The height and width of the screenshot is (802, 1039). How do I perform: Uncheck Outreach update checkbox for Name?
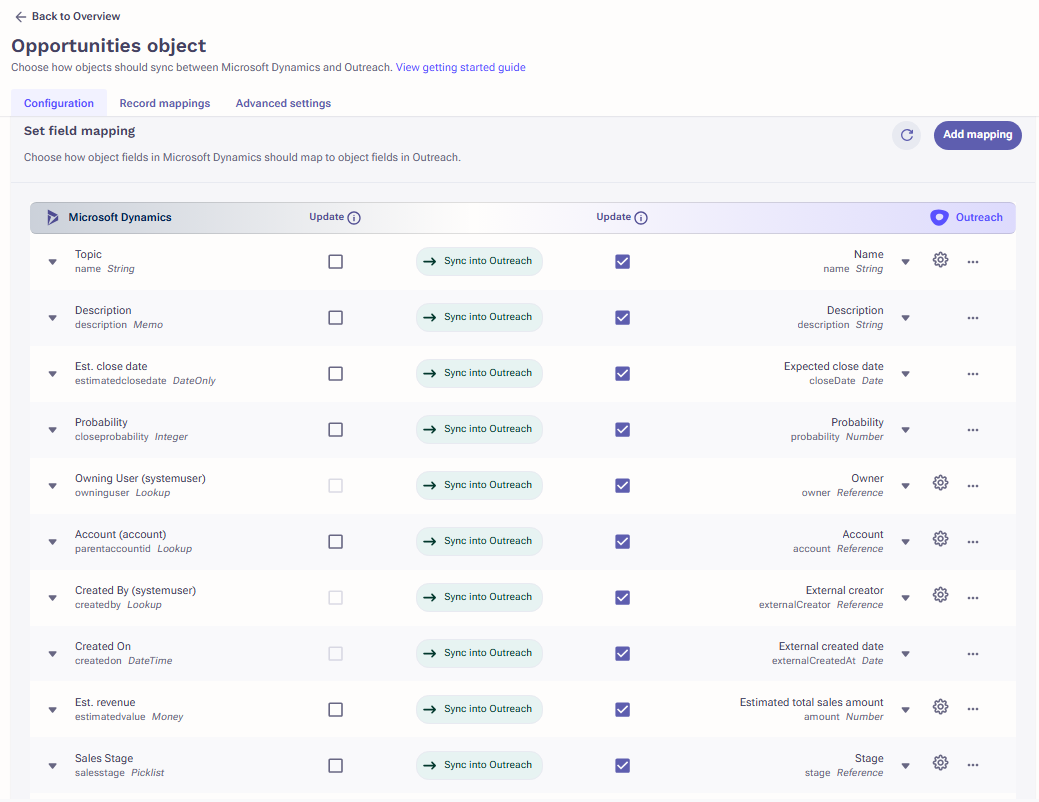(622, 262)
